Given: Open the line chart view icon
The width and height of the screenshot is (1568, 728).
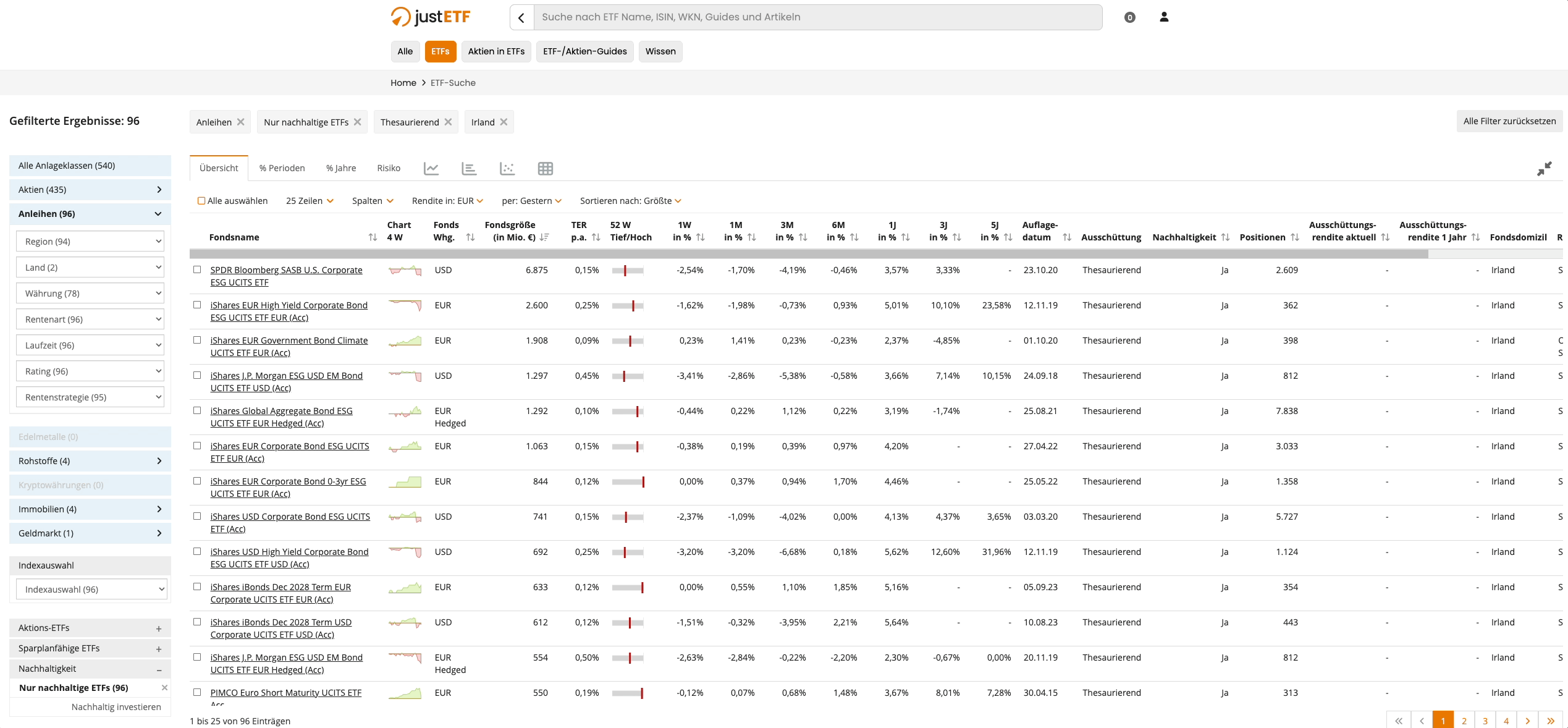Looking at the screenshot, I should 431,168.
